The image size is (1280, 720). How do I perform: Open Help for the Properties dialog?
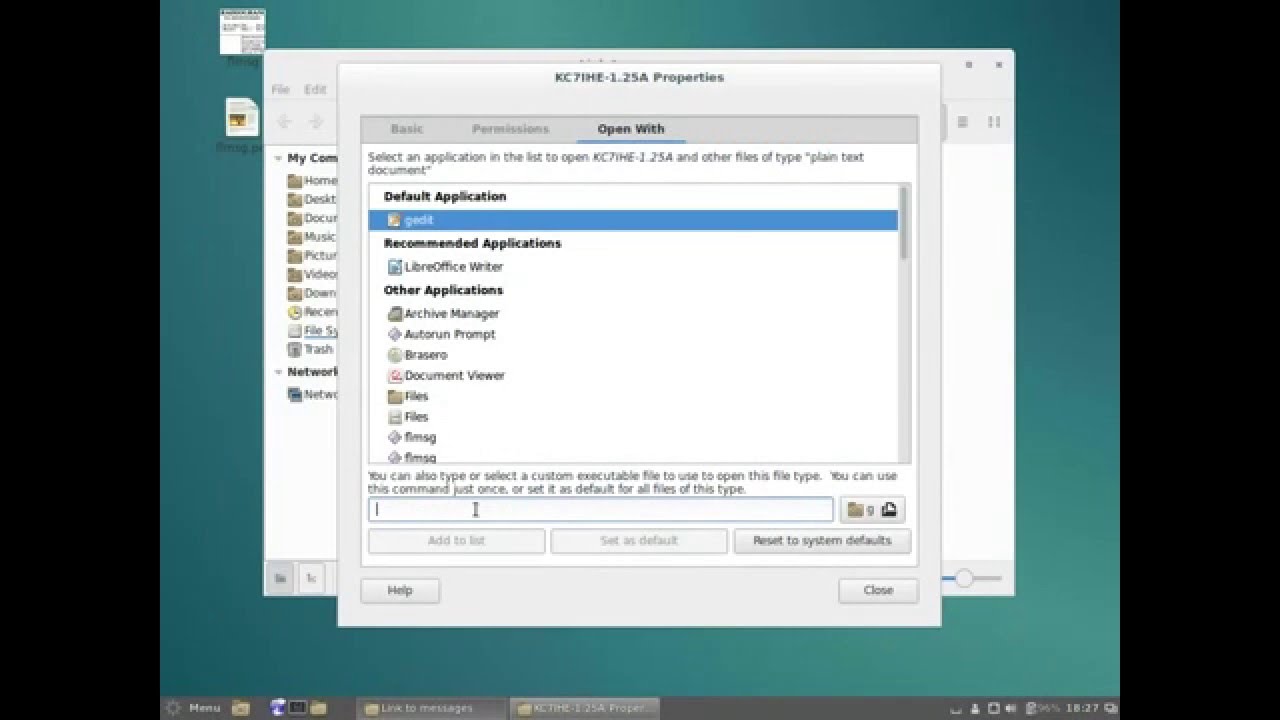(400, 590)
